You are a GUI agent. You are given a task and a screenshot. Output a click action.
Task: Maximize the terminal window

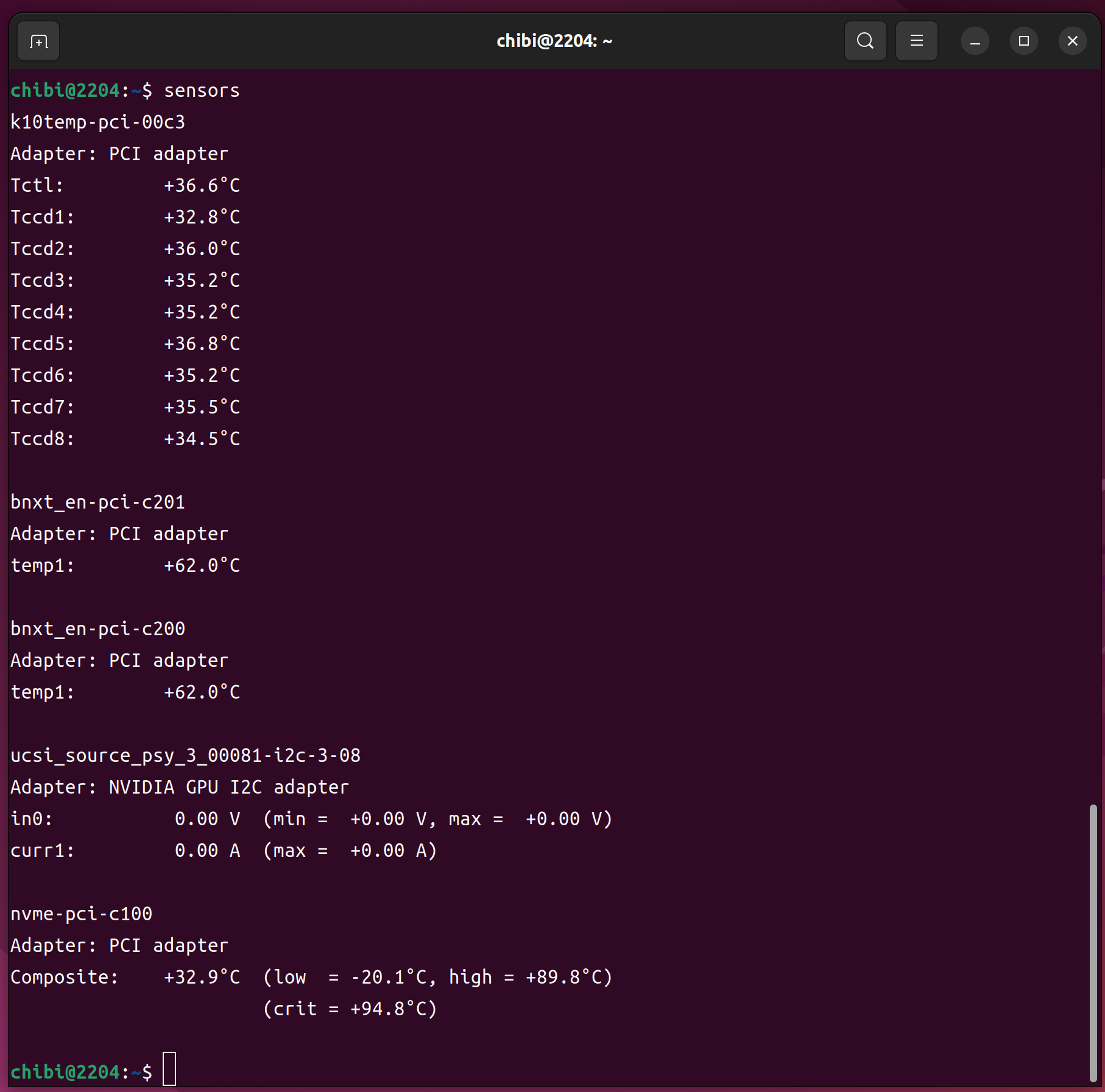coord(1023,41)
